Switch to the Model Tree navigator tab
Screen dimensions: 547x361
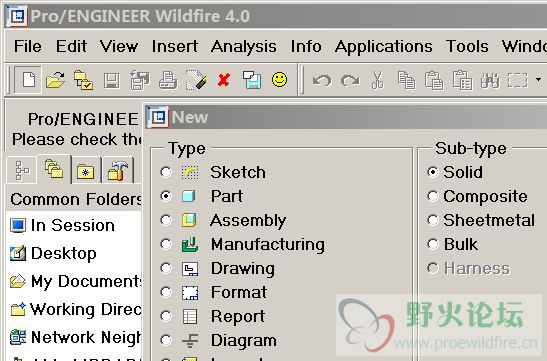coord(22,170)
